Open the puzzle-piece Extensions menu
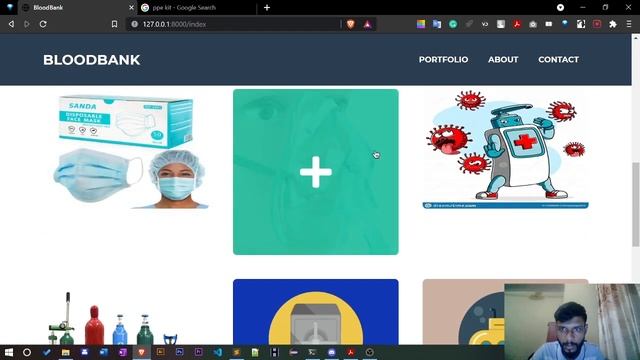 click(613, 24)
